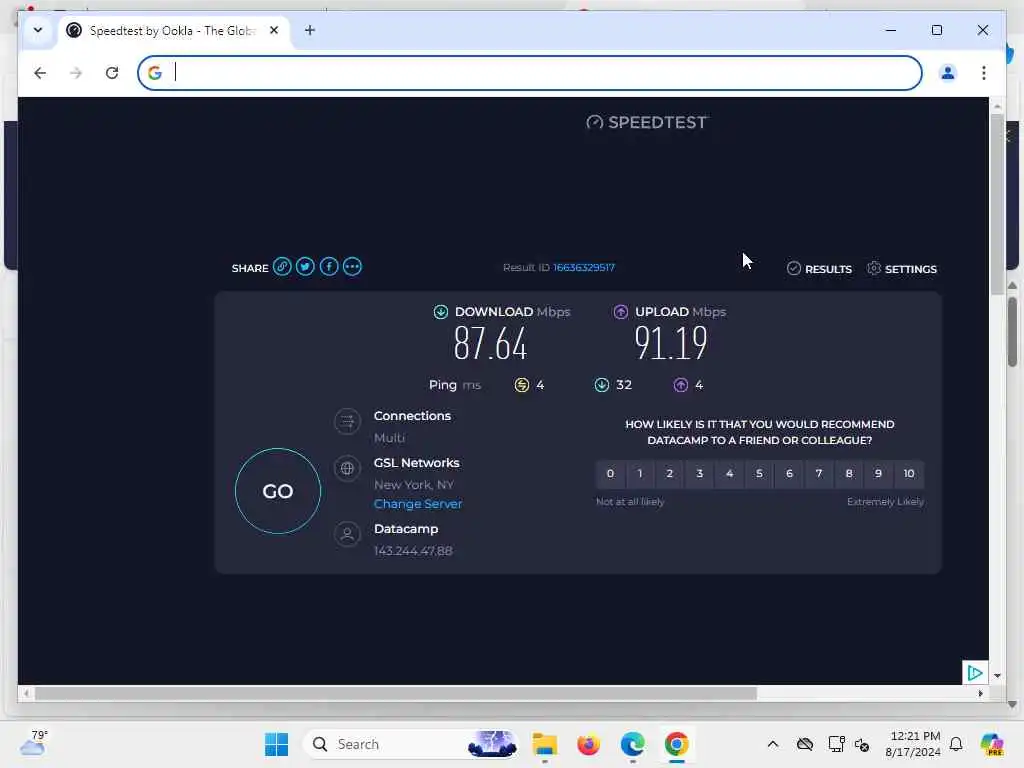Open Copilot preview from taskbar
Image resolution: width=1024 pixels, height=768 pixels.
pyautogui.click(x=992, y=744)
